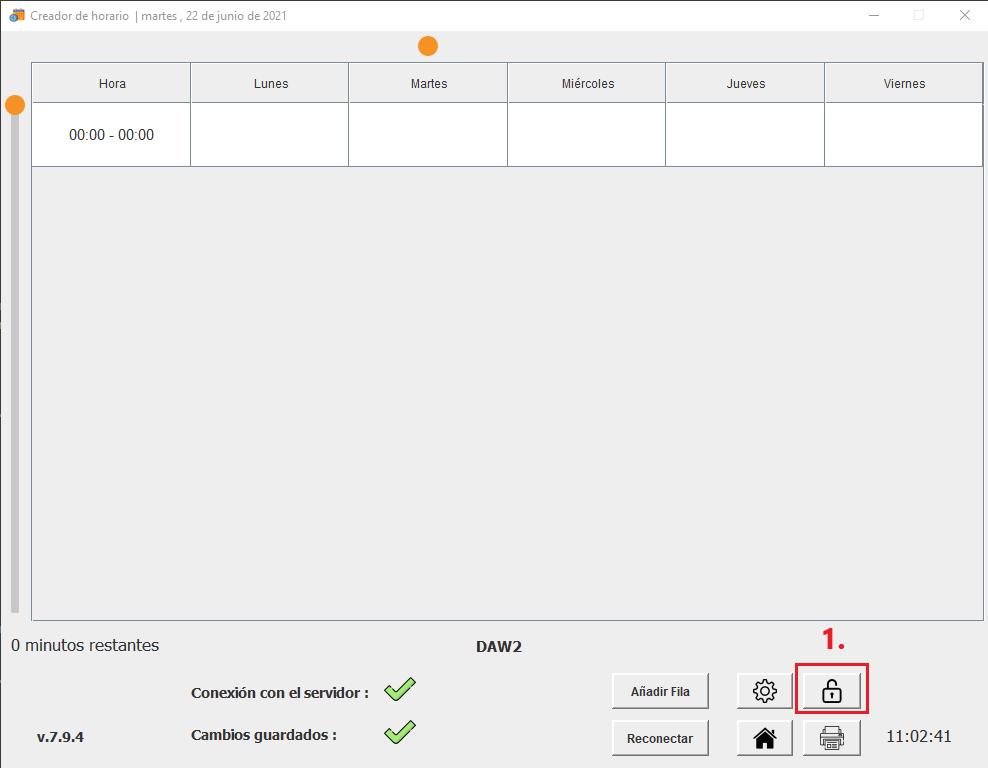Click the empty cell under Lunes
Viewport: 988px width, 768px height.
(270, 135)
